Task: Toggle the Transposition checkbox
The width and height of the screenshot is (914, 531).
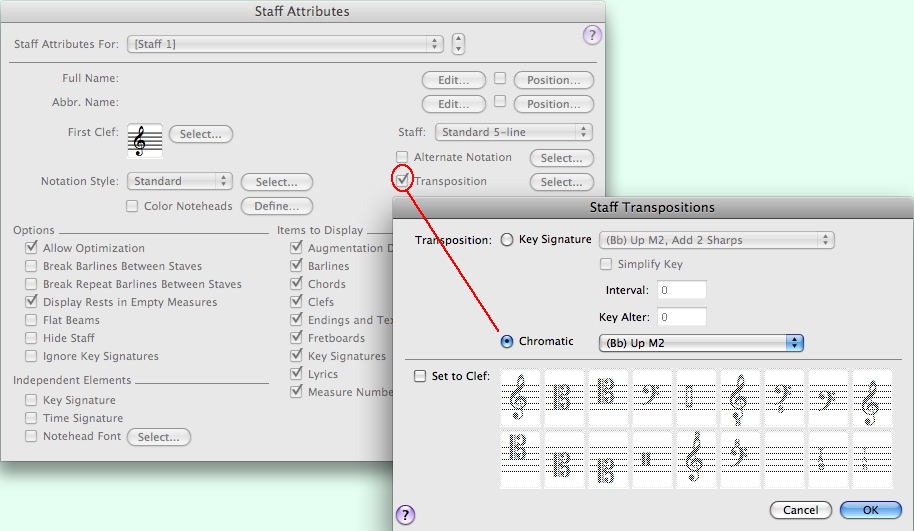Action: 402,181
